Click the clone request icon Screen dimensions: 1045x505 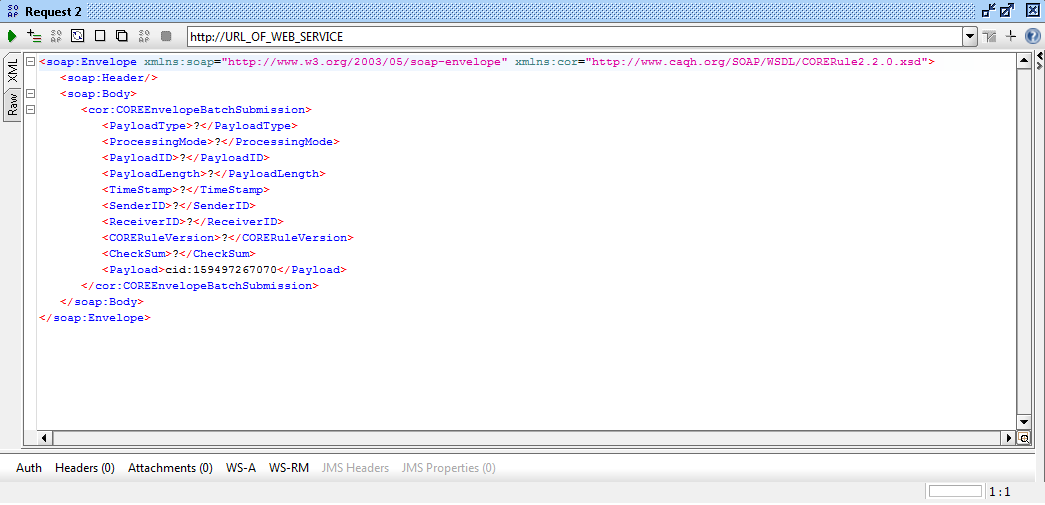(121, 36)
